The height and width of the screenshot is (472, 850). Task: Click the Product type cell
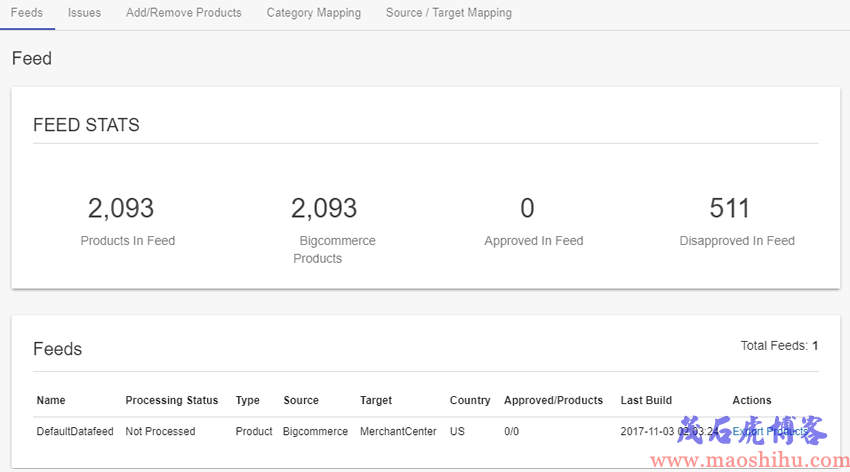point(254,431)
